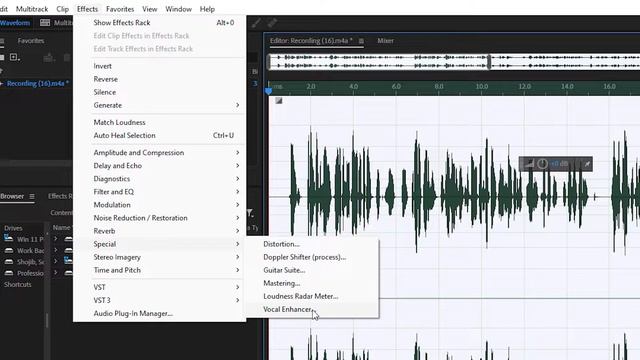Click the fade-in handle icon on waveform
Image resolution: width=640 pixels, height=360 pixels.
pos(278,101)
